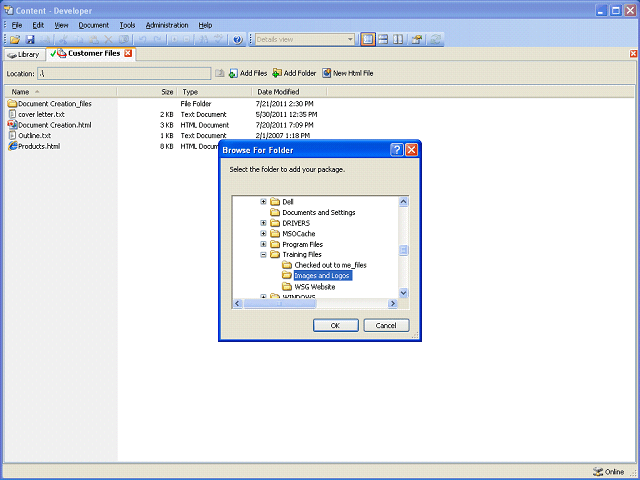Click the dialog's question-mark help button
The height and width of the screenshot is (480, 640).
396,150
